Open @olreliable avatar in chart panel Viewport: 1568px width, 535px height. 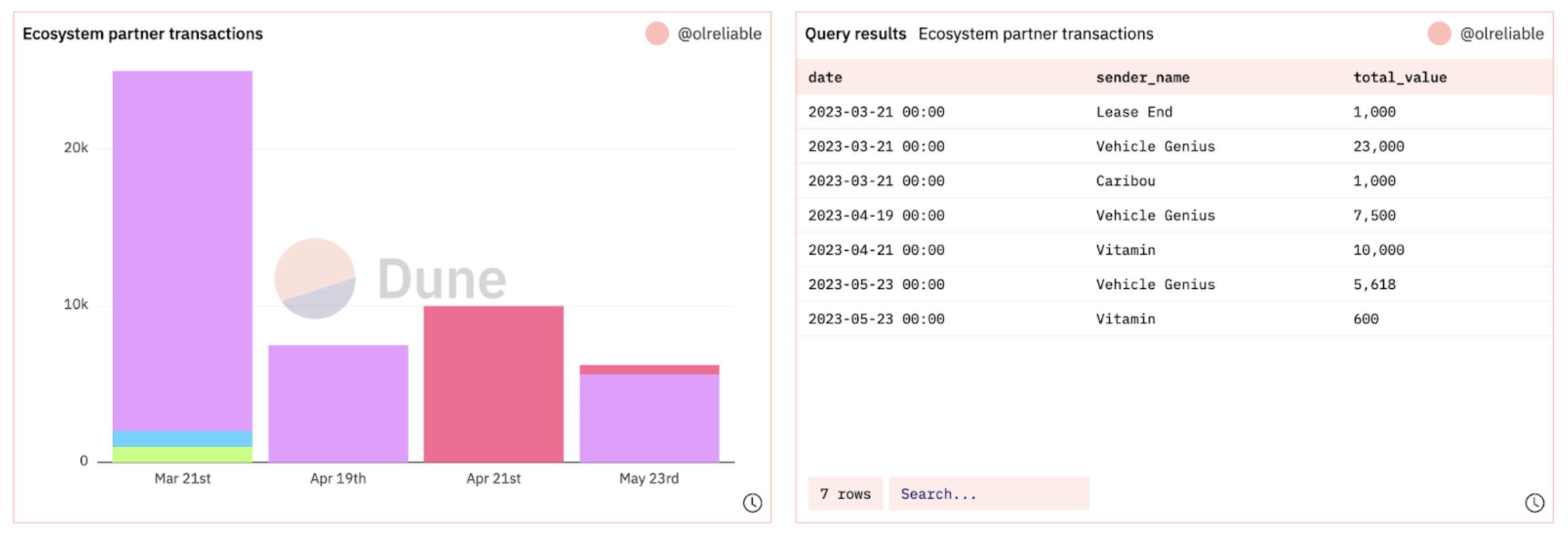click(x=657, y=34)
